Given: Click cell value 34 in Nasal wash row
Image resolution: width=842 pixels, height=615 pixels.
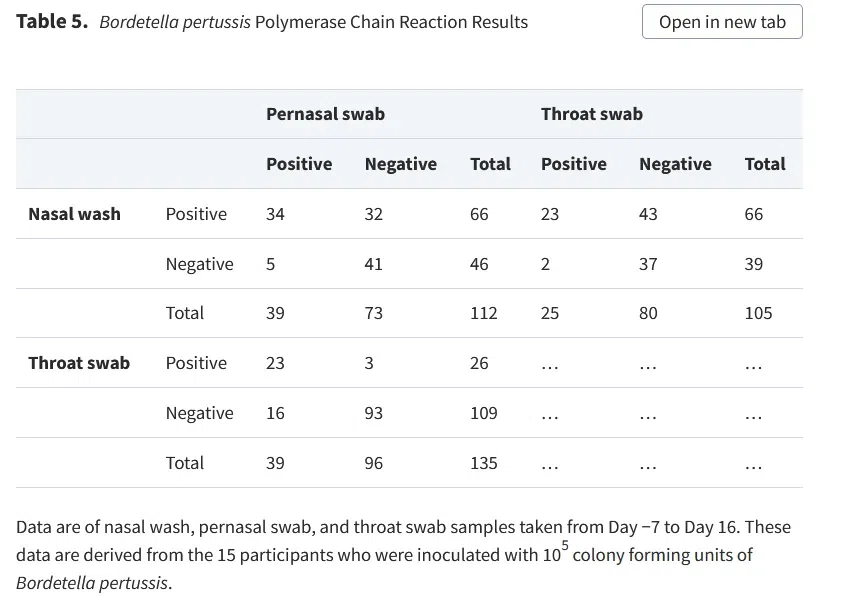Looking at the screenshot, I should tap(275, 214).
